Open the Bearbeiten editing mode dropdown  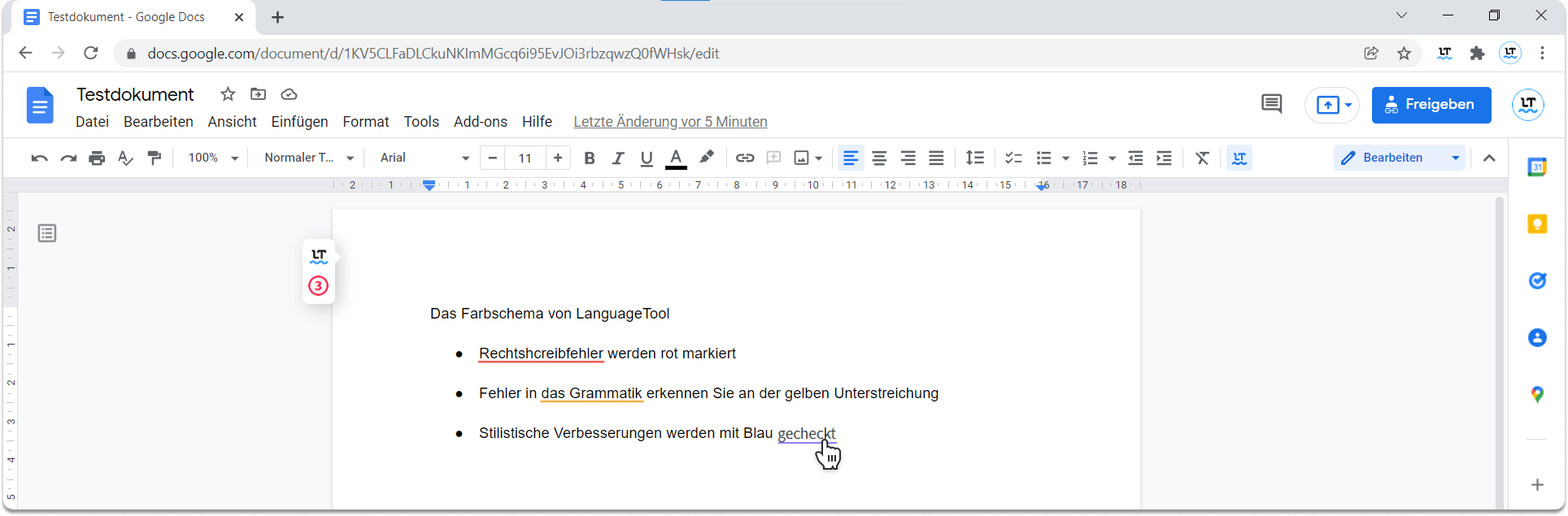tap(1400, 158)
